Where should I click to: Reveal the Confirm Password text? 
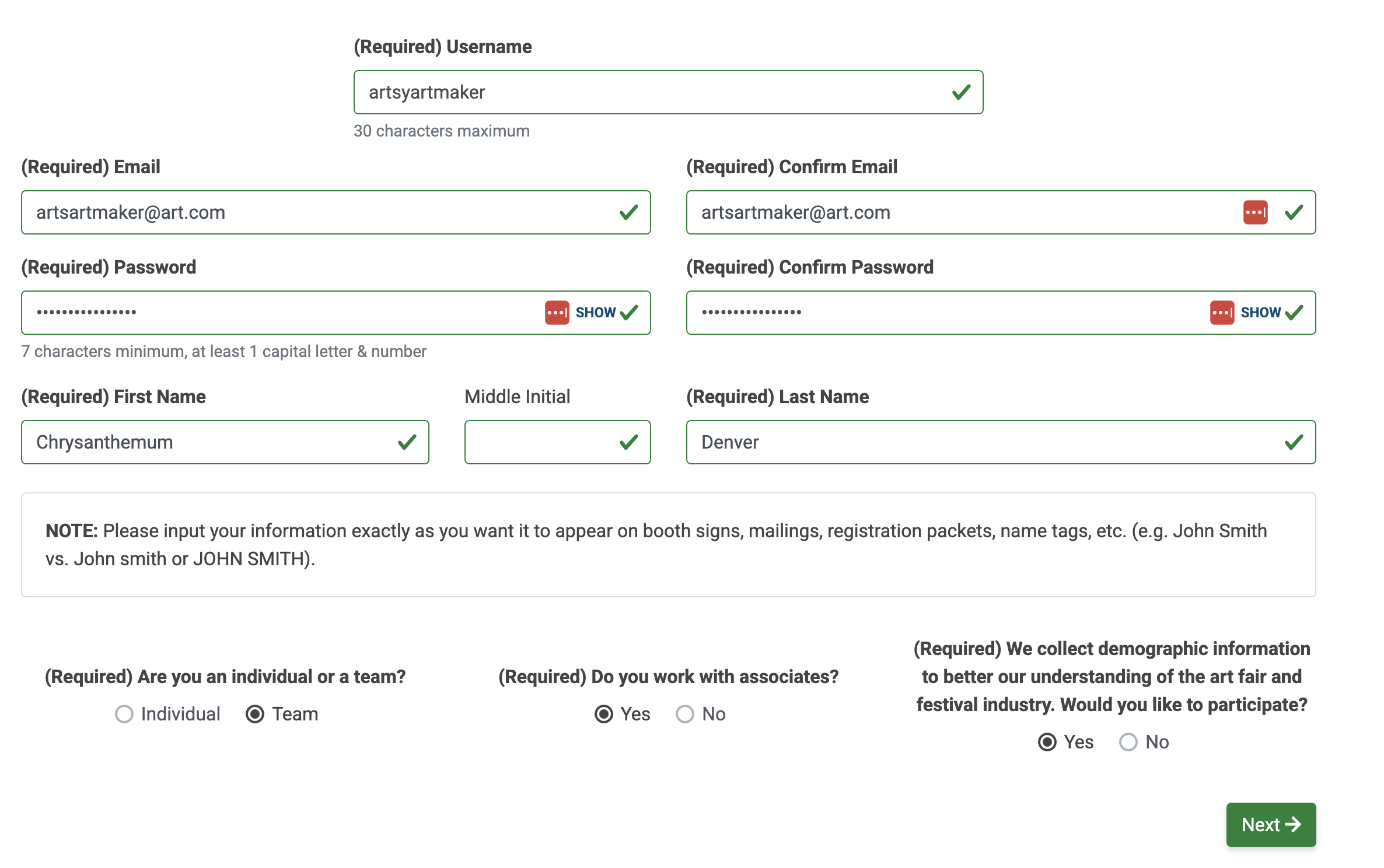pos(1260,313)
